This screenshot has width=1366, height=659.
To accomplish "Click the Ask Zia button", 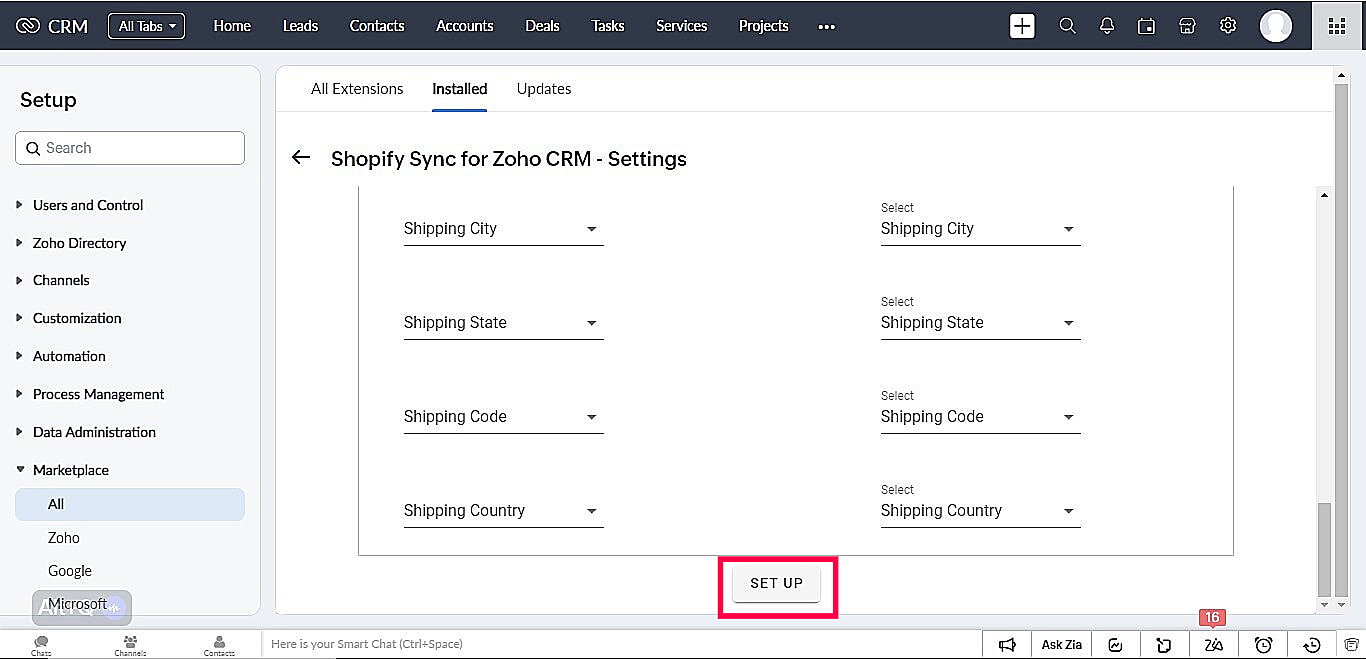I will click(x=1062, y=645).
